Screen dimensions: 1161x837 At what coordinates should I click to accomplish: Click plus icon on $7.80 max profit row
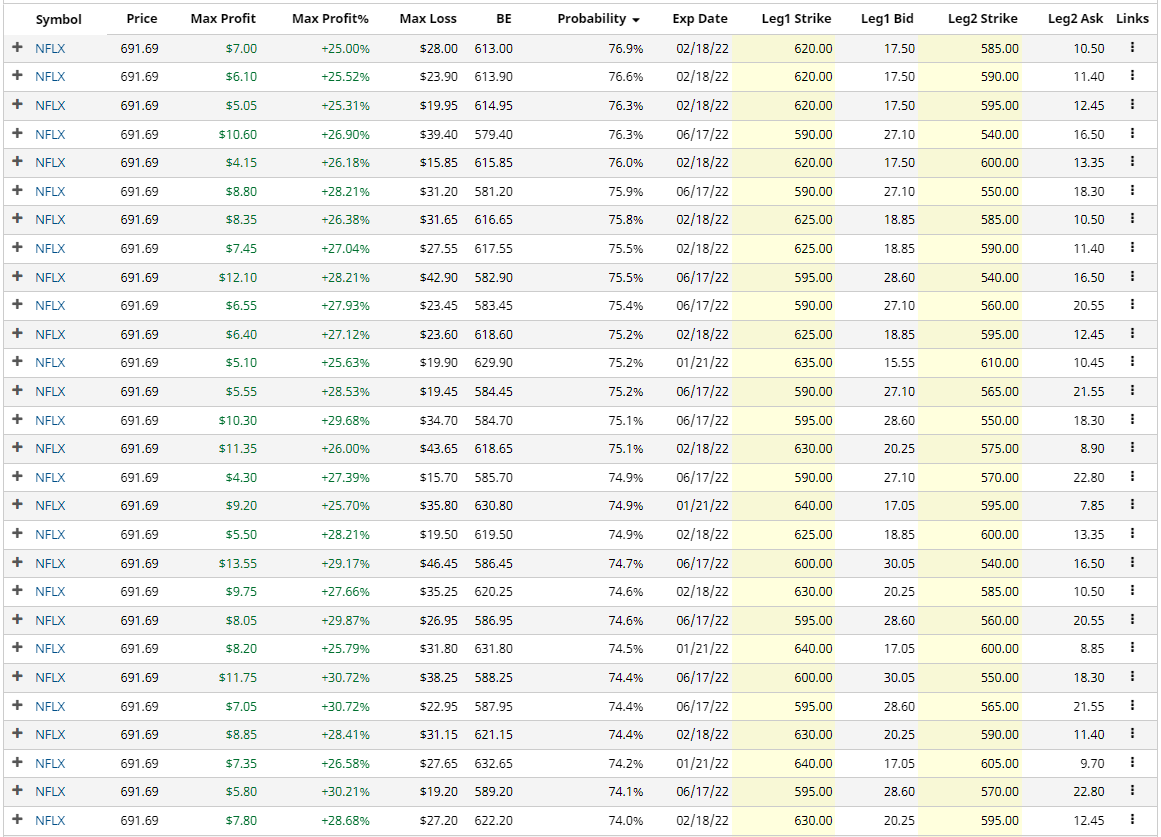click(18, 819)
